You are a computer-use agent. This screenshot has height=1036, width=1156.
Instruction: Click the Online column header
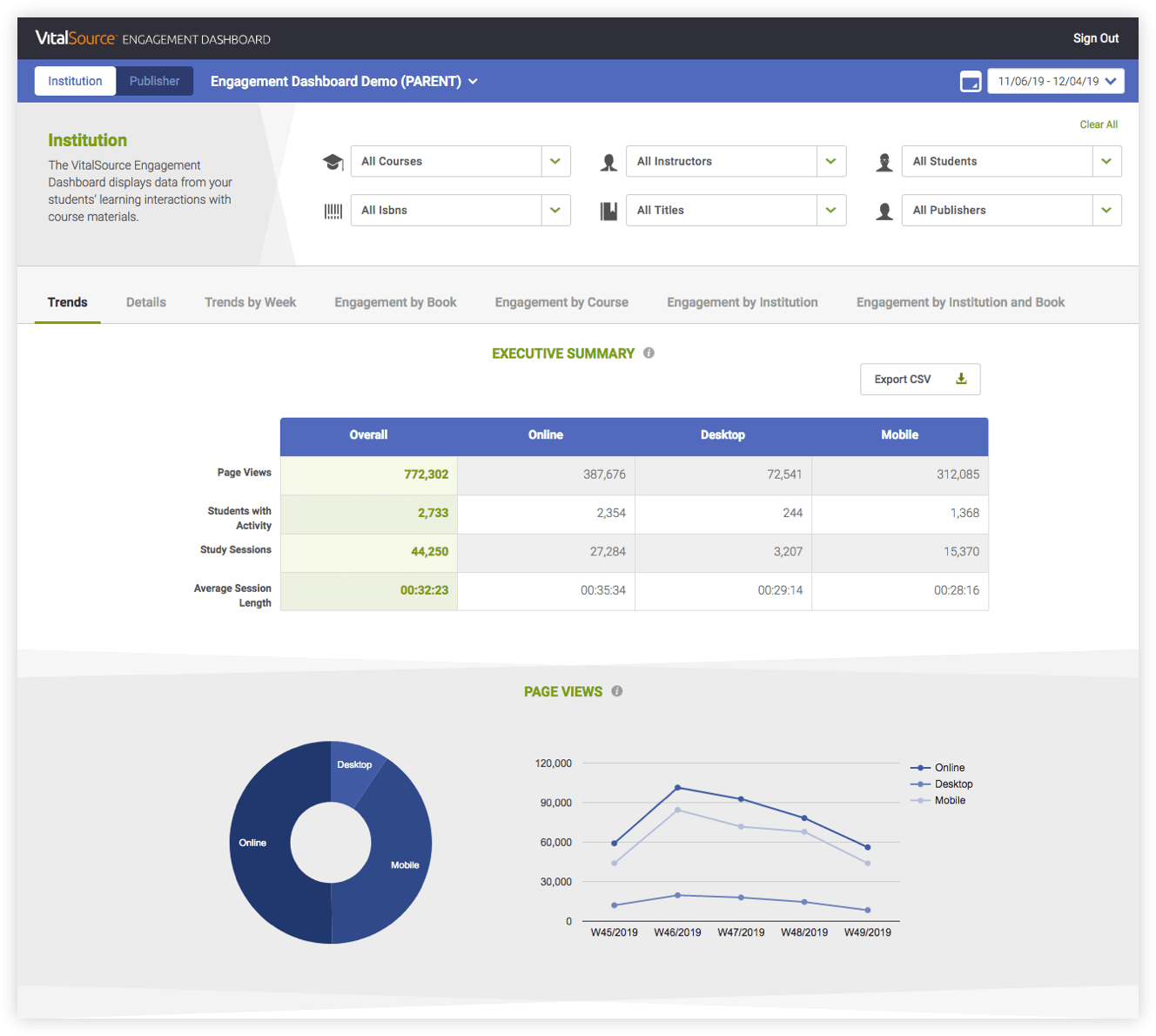546,435
